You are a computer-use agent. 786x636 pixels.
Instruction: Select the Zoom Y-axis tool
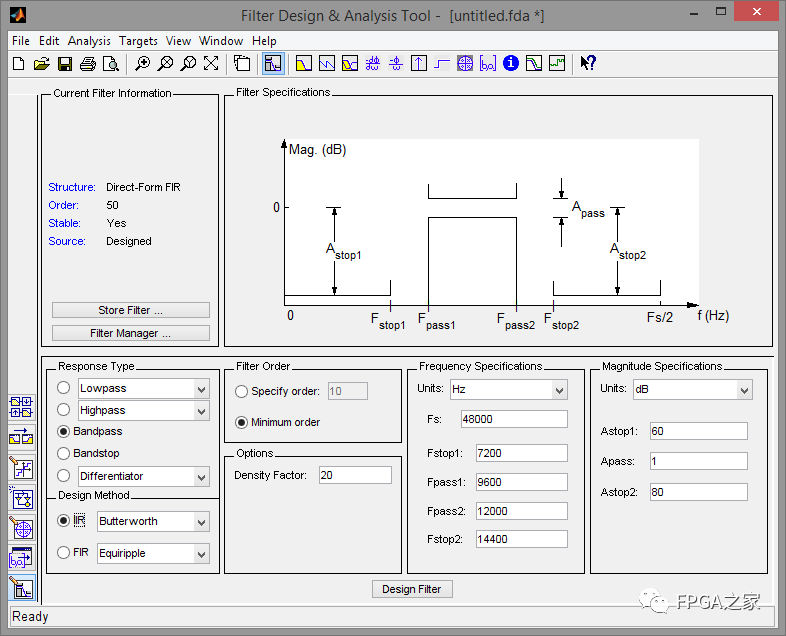pyautogui.click(x=188, y=64)
